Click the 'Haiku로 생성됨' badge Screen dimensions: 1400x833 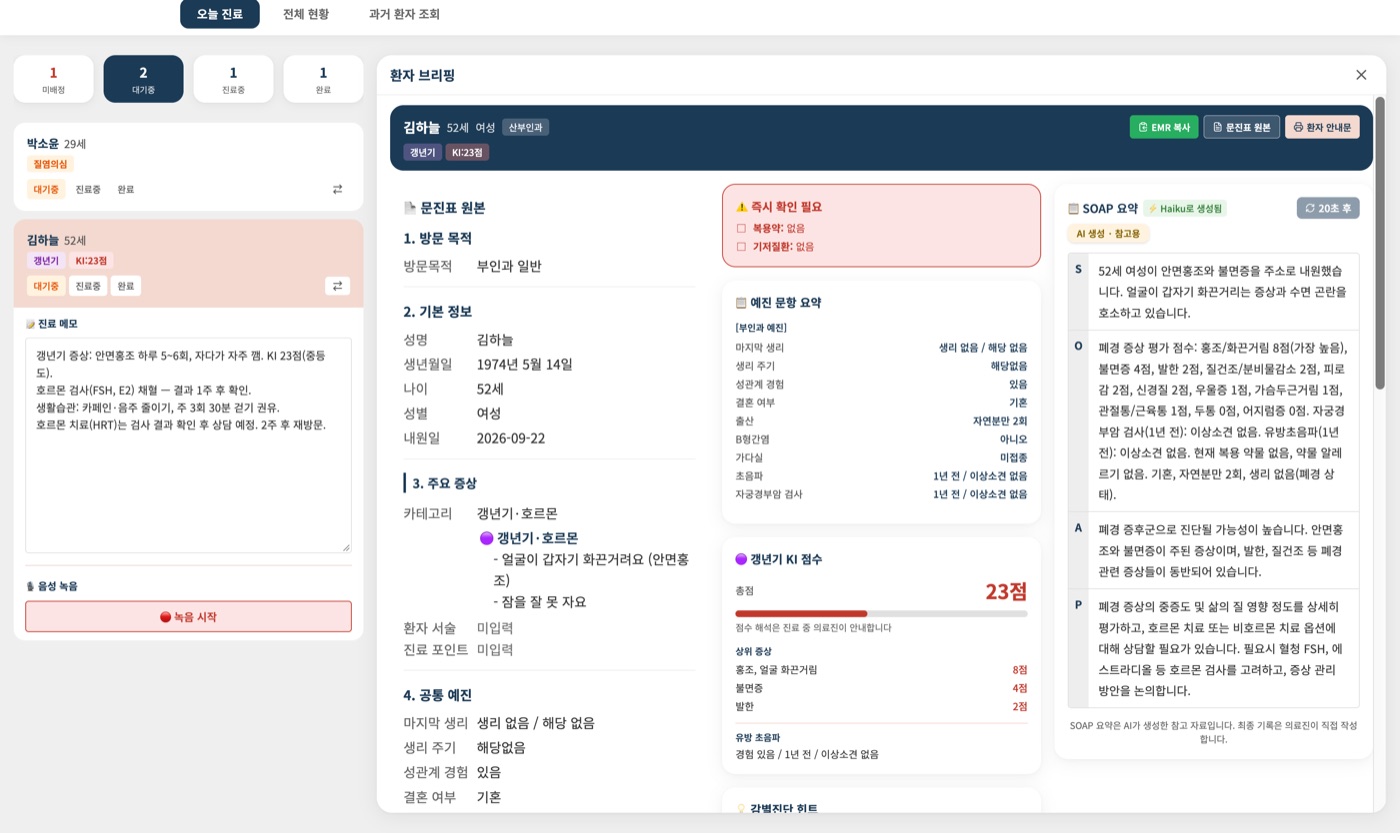coord(1185,208)
